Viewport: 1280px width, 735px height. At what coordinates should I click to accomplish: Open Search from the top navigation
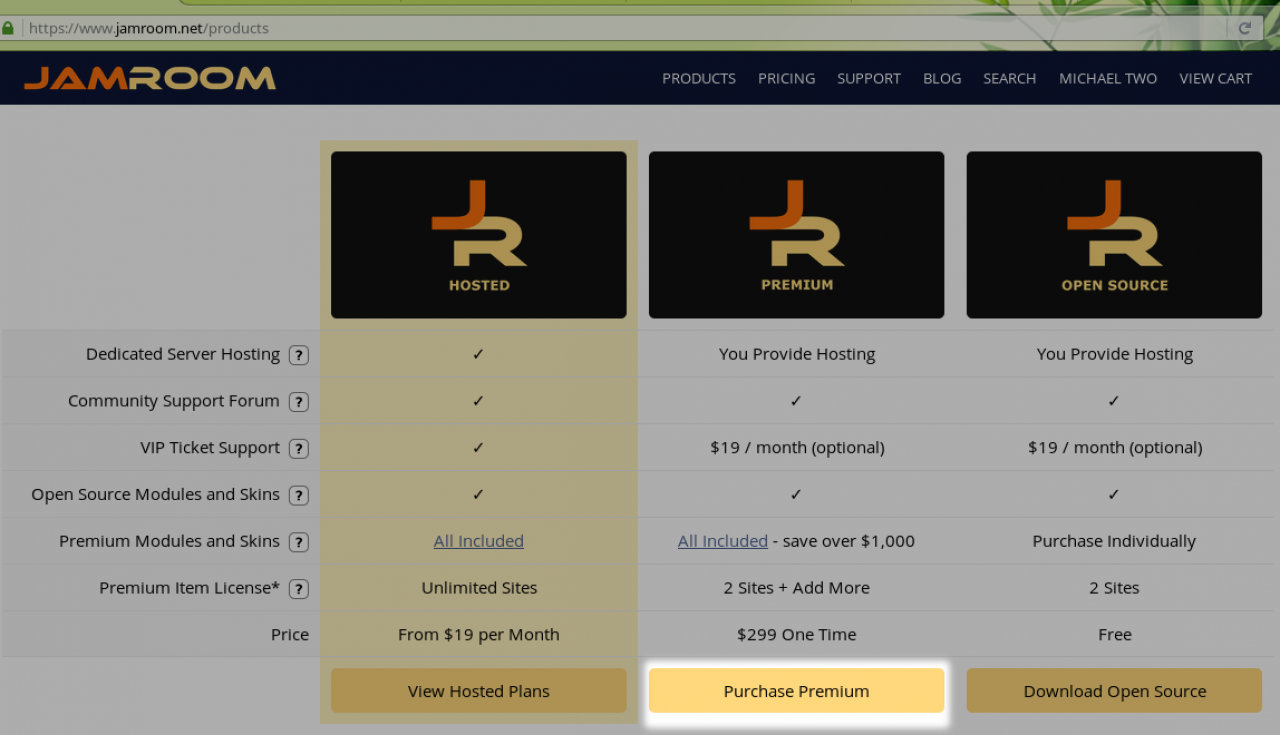[1009, 78]
